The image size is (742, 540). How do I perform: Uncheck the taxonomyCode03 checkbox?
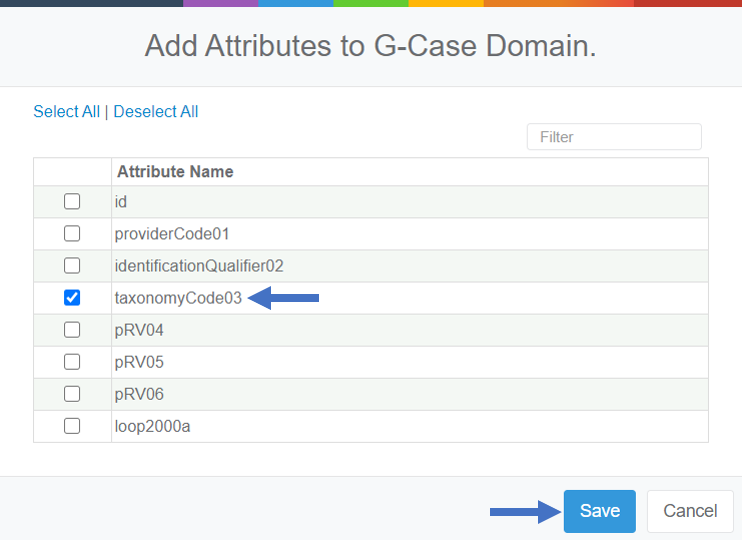click(x=72, y=298)
